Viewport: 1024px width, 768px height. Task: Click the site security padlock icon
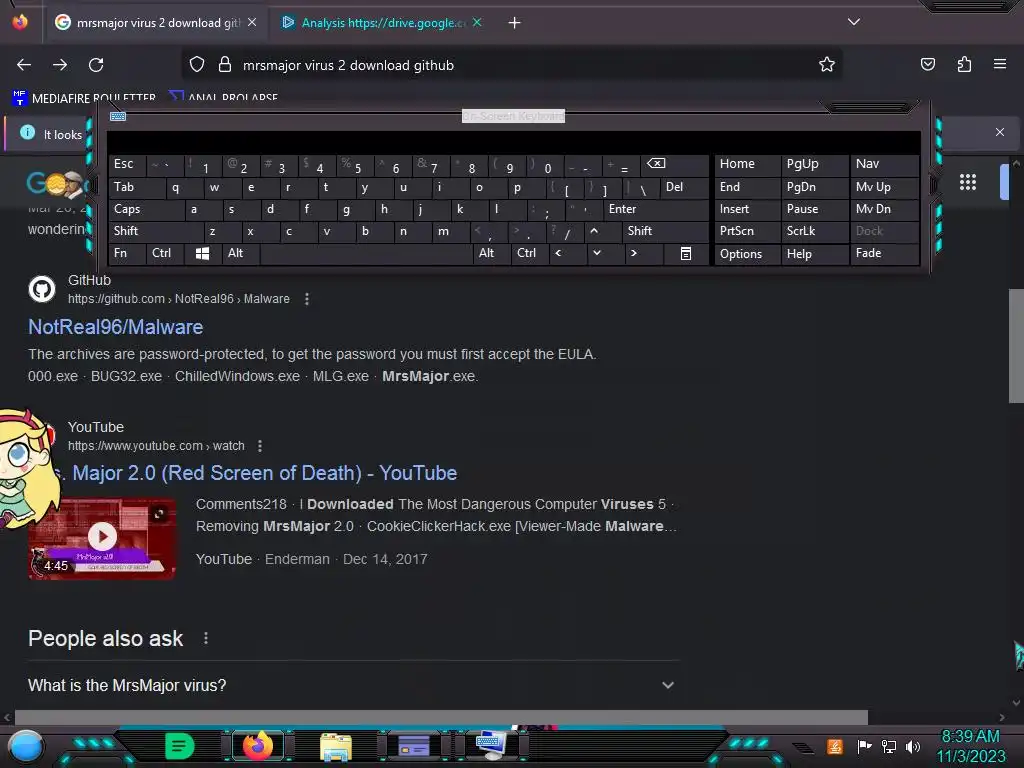coord(225,65)
